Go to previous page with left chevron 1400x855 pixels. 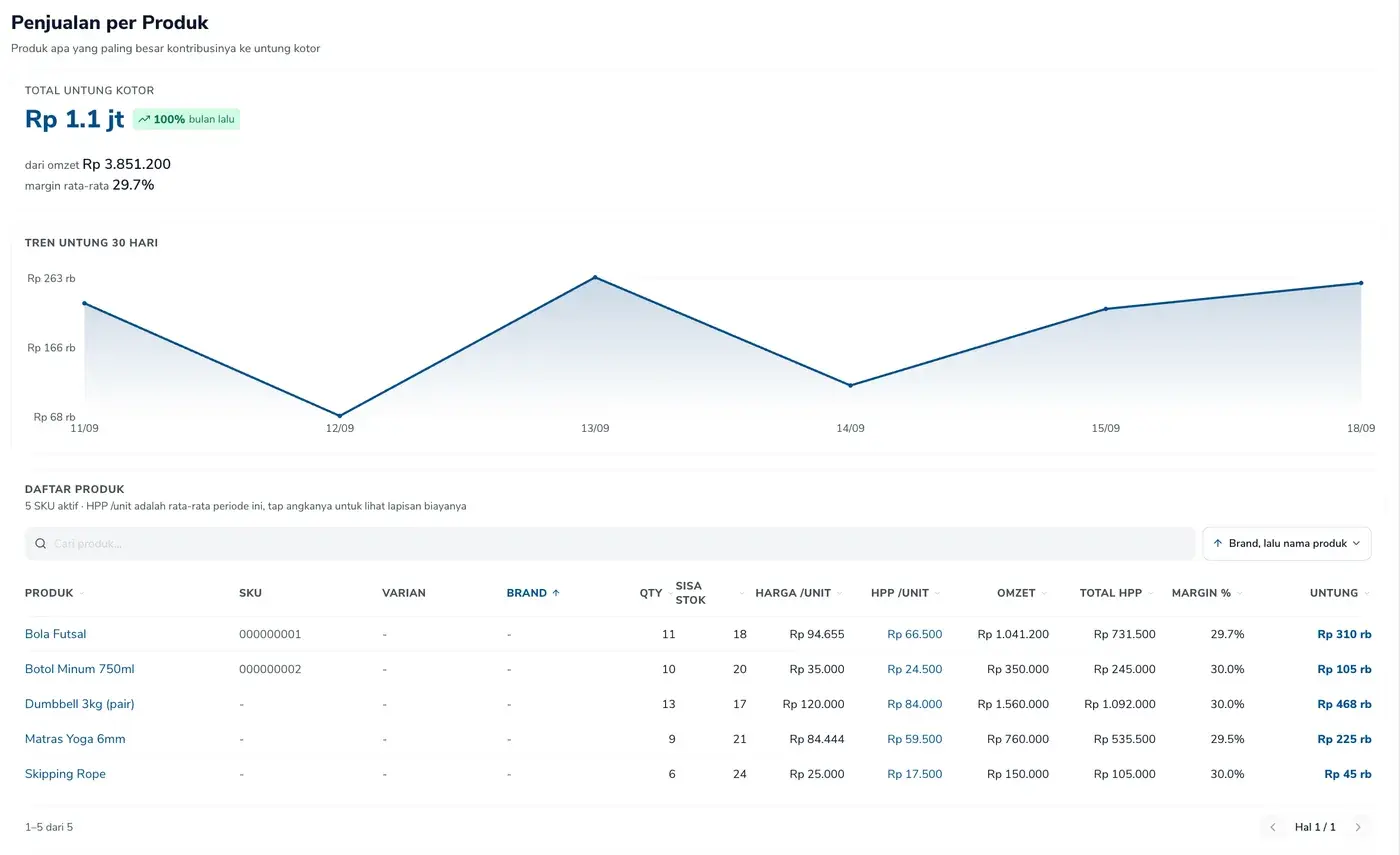click(x=1273, y=827)
